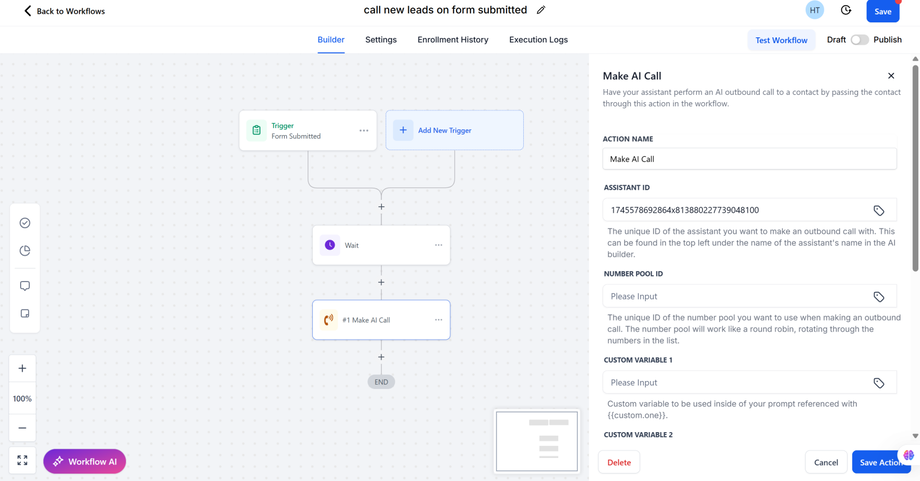
Task: Insert tag for Assistant ID field
Action: point(879,211)
